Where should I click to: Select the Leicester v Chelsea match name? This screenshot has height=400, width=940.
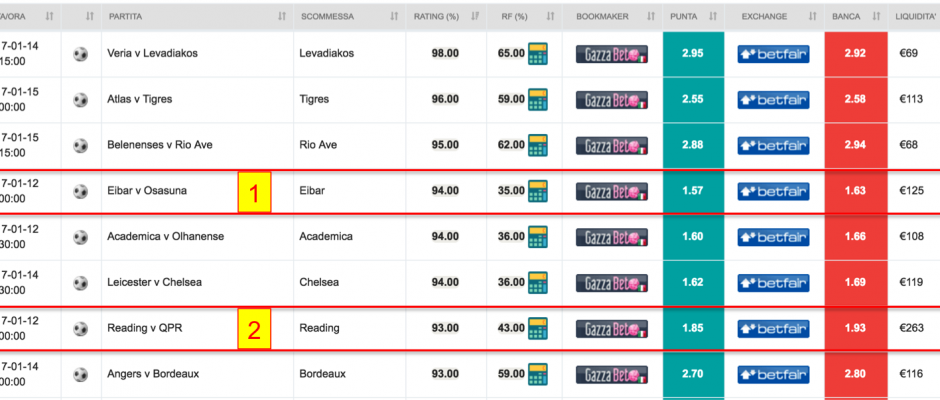[152, 283]
